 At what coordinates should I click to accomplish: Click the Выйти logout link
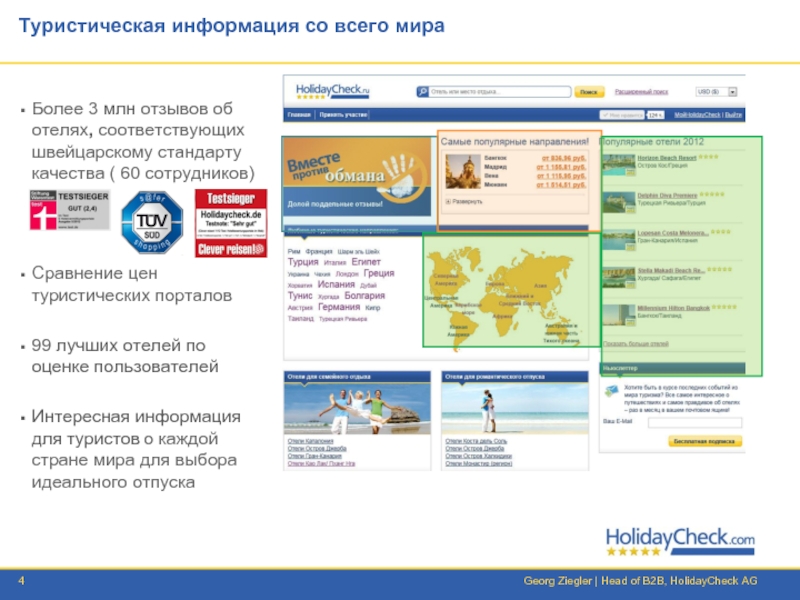click(x=734, y=115)
